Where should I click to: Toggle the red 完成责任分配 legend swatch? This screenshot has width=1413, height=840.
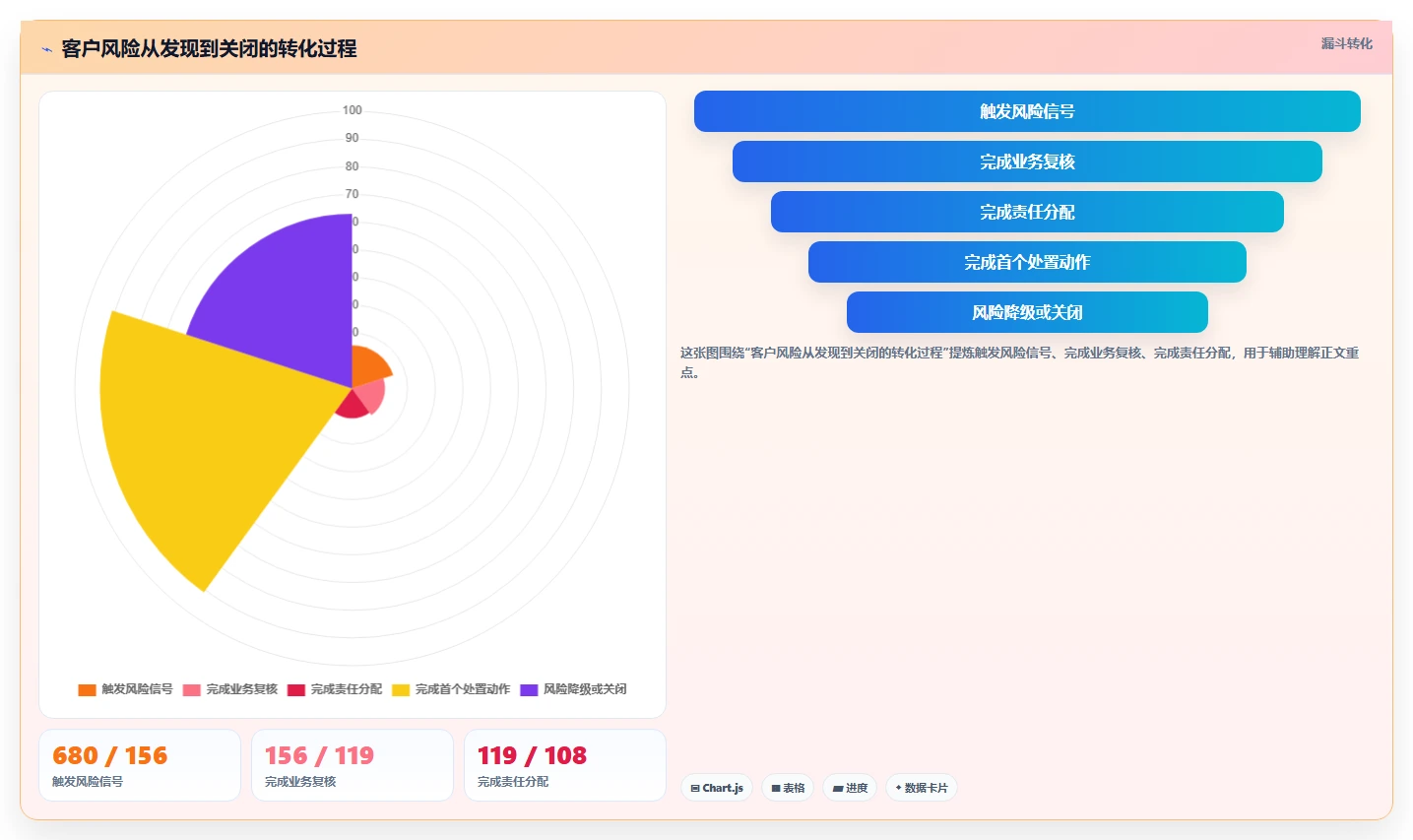click(296, 689)
